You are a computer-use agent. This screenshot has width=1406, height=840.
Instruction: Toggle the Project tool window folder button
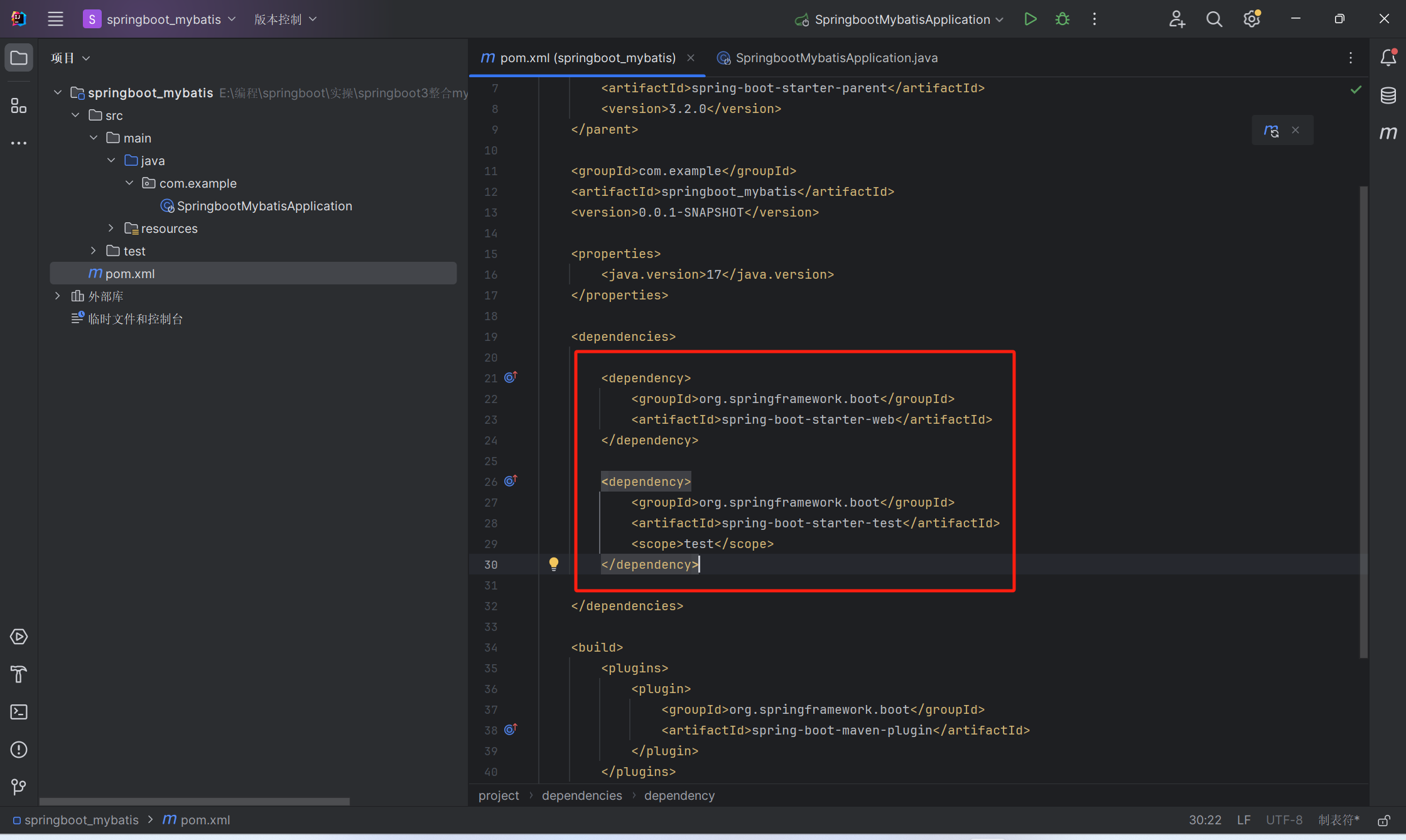(x=19, y=58)
